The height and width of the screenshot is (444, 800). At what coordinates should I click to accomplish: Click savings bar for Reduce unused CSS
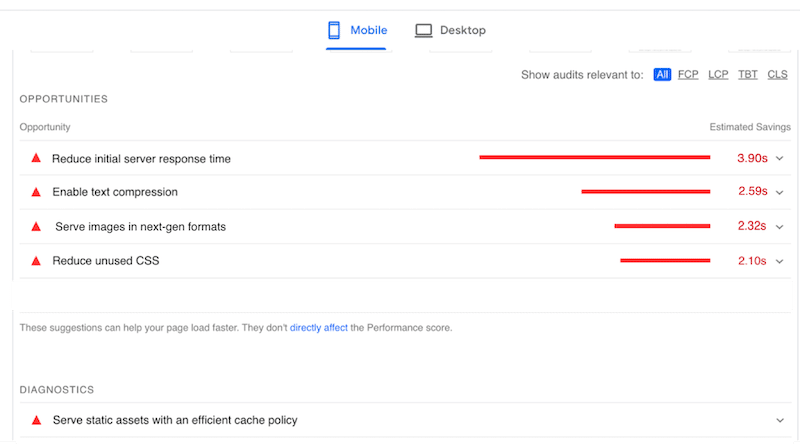coord(665,260)
